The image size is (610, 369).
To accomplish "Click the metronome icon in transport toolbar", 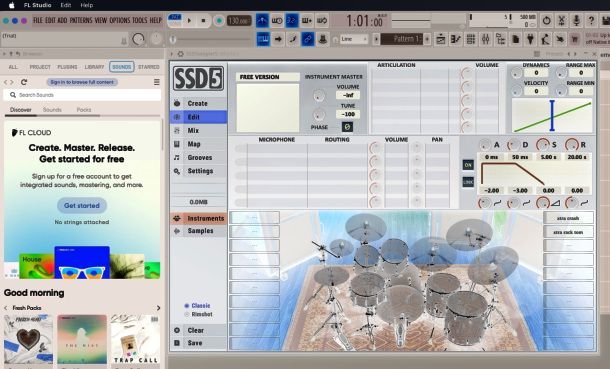I will 262,21.
